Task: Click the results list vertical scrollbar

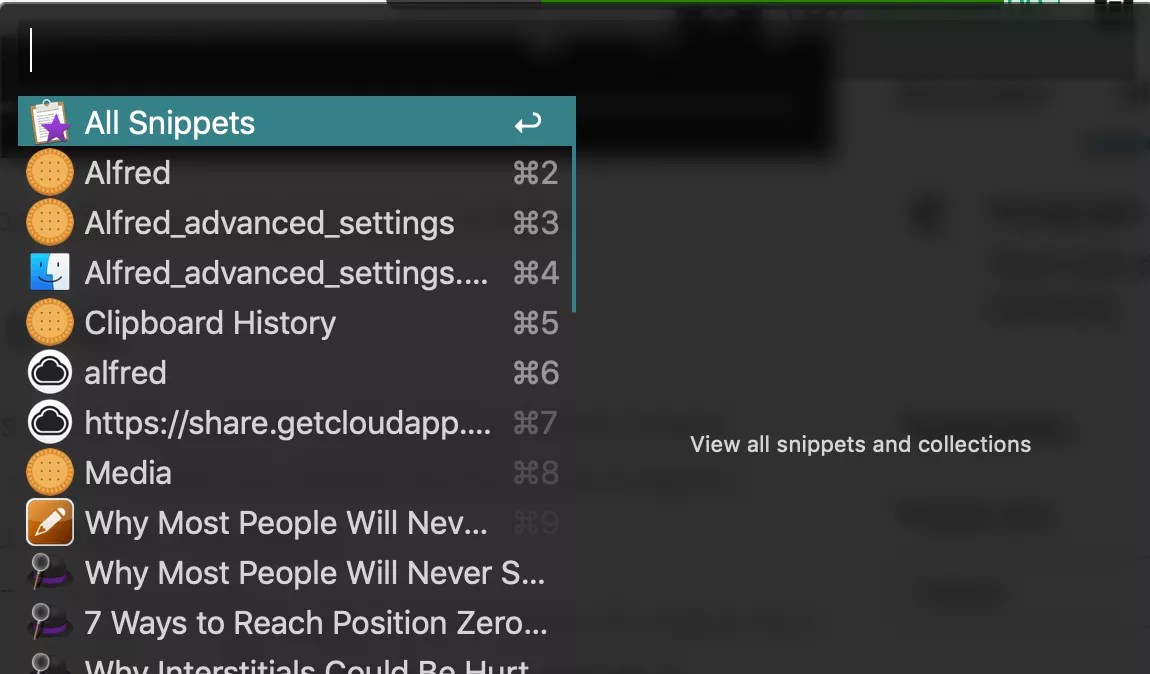Action: (573, 229)
